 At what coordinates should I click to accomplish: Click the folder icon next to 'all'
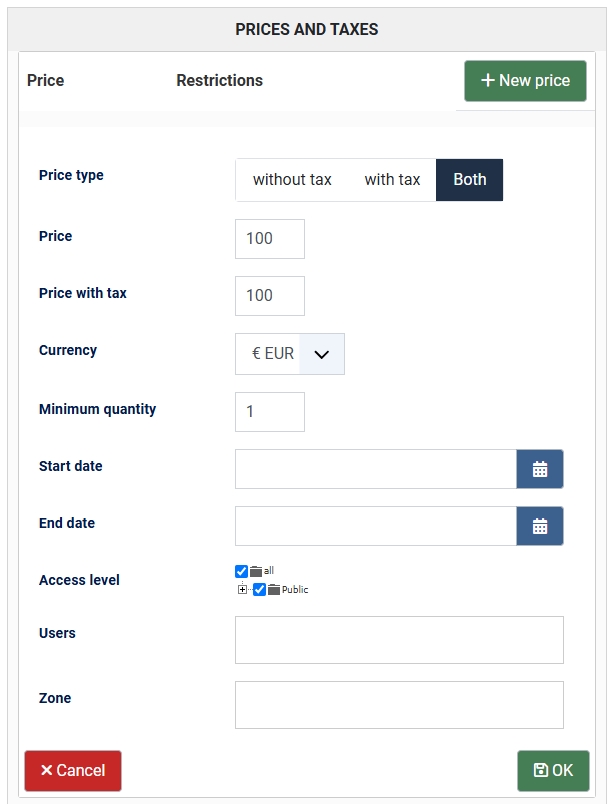pos(256,571)
